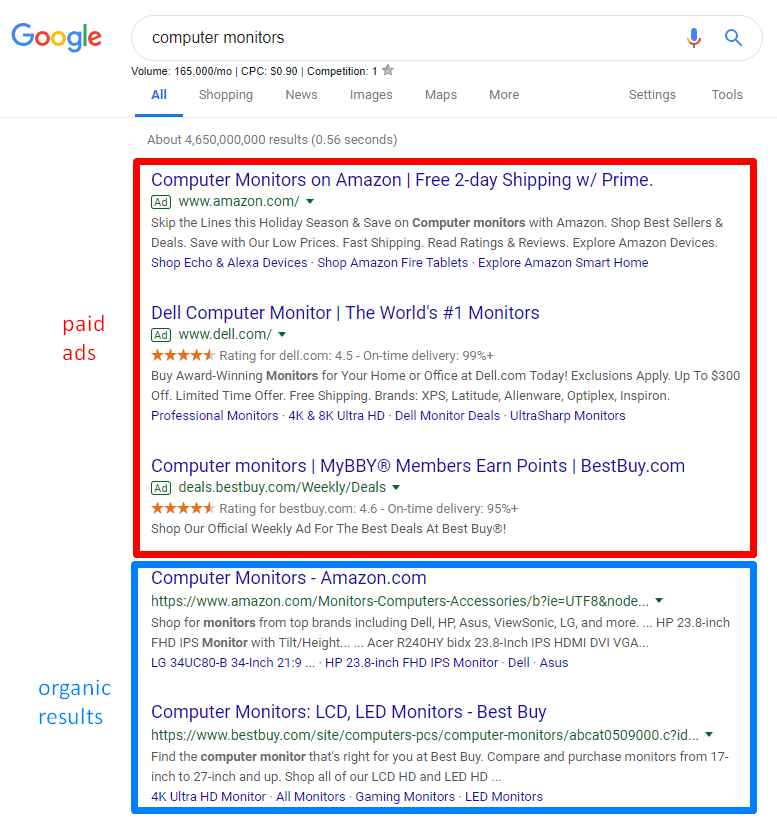Screen dimensions: 777x820
Task: Expand arrow beside the organic Amazon URL
Action: pyautogui.click(x=658, y=601)
